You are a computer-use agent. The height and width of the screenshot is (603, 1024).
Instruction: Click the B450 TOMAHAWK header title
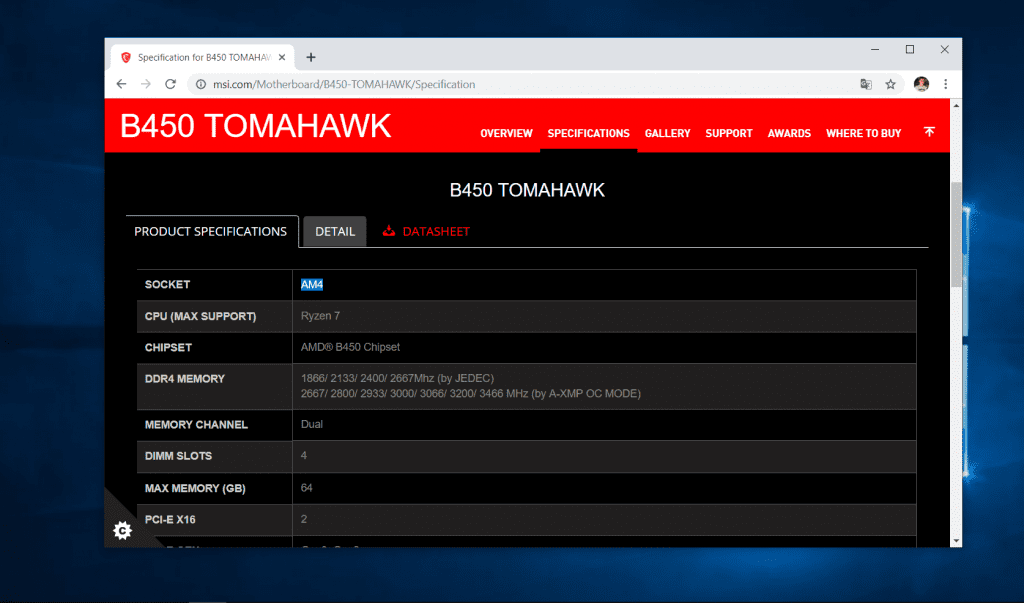click(x=255, y=126)
